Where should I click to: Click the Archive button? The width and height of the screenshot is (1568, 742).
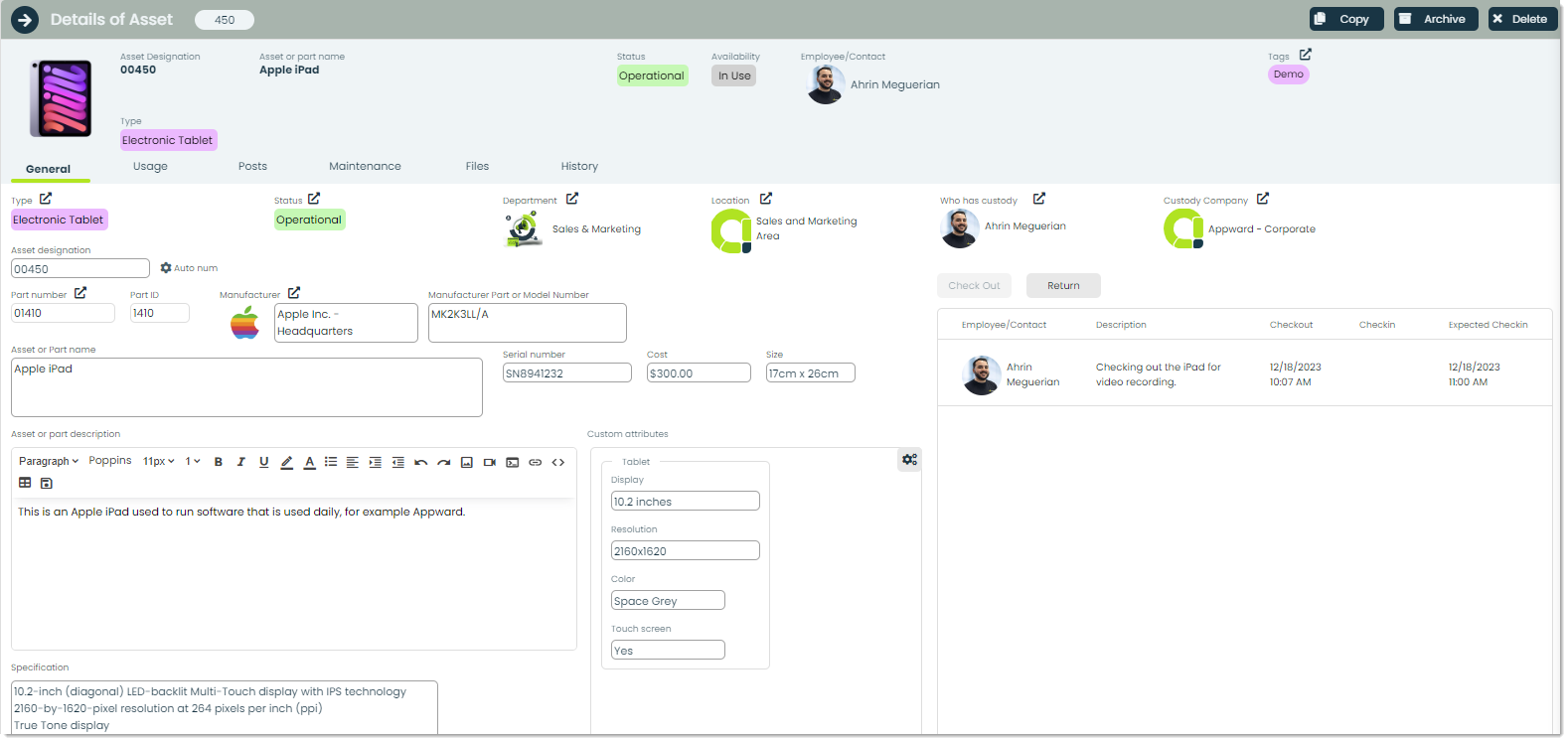[1436, 19]
